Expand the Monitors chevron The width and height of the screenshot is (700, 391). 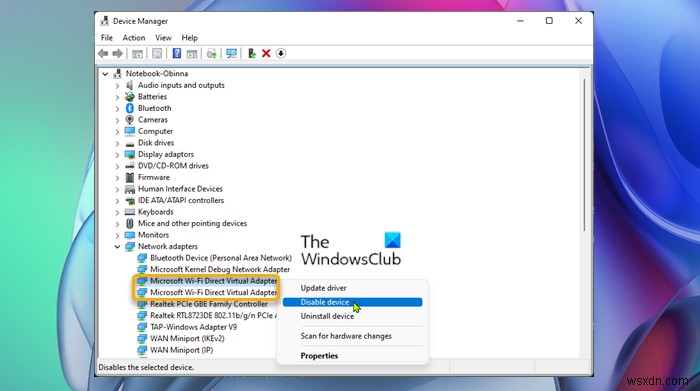click(x=117, y=235)
